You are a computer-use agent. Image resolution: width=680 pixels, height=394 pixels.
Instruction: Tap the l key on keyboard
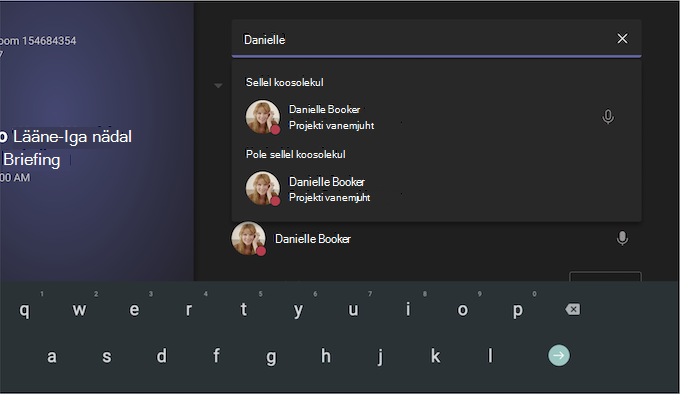coord(490,355)
